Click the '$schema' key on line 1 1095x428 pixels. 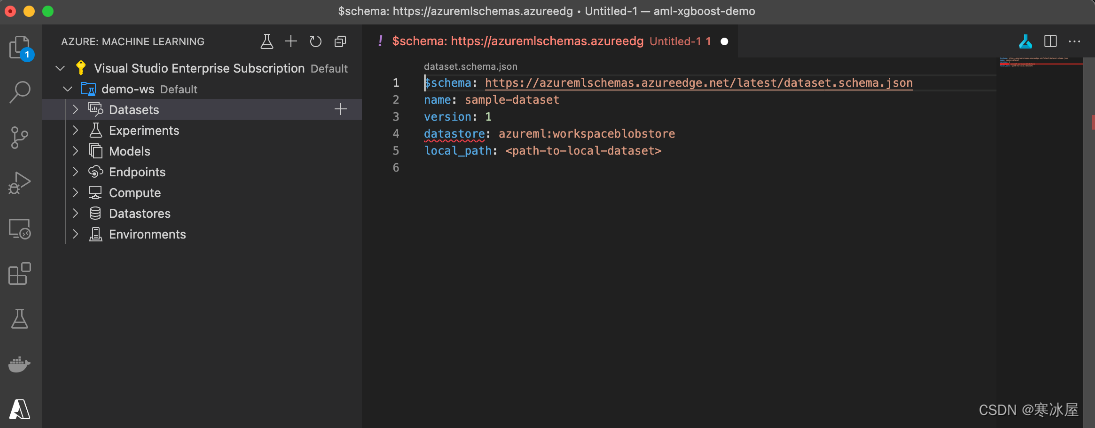[x=448, y=83]
